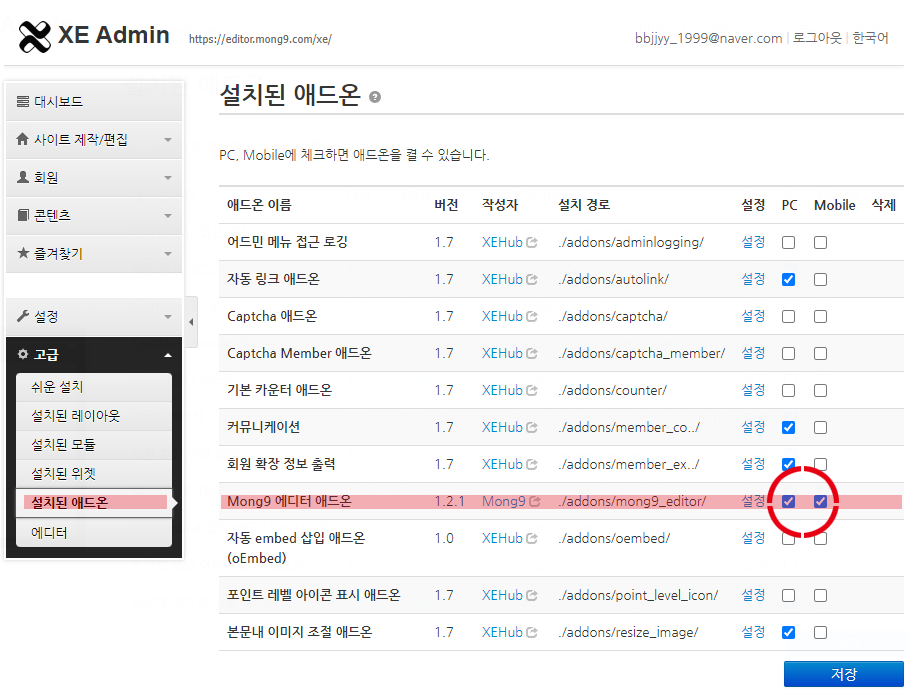Click the help icon beside 설치된 애드온 title
The image size is (910, 693).
(x=375, y=97)
